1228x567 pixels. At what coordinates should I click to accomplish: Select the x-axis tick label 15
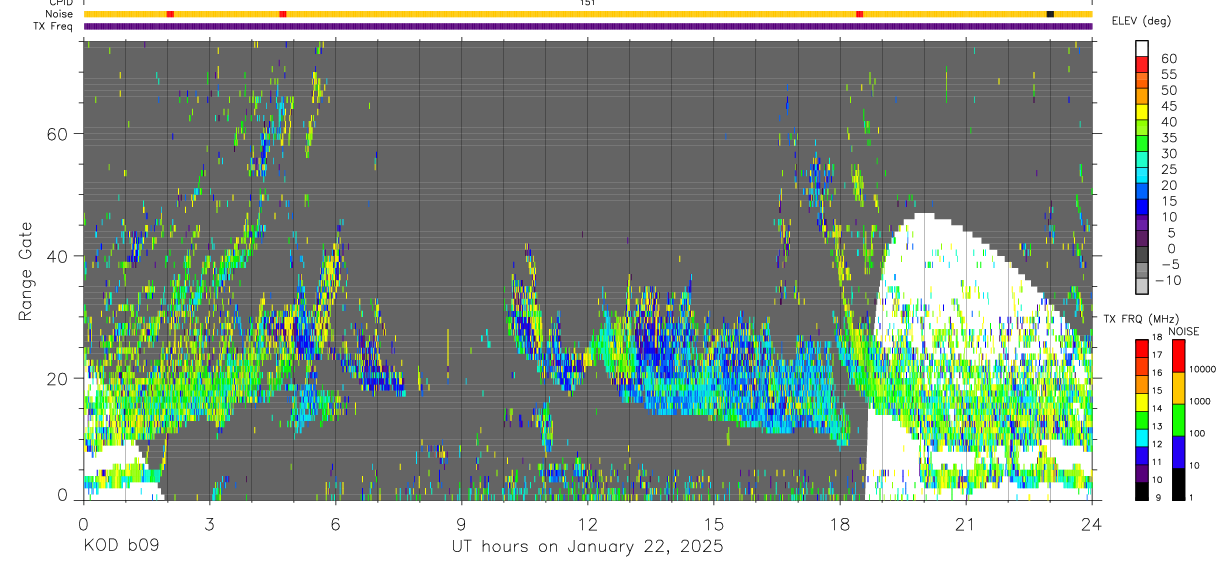pyautogui.click(x=714, y=523)
